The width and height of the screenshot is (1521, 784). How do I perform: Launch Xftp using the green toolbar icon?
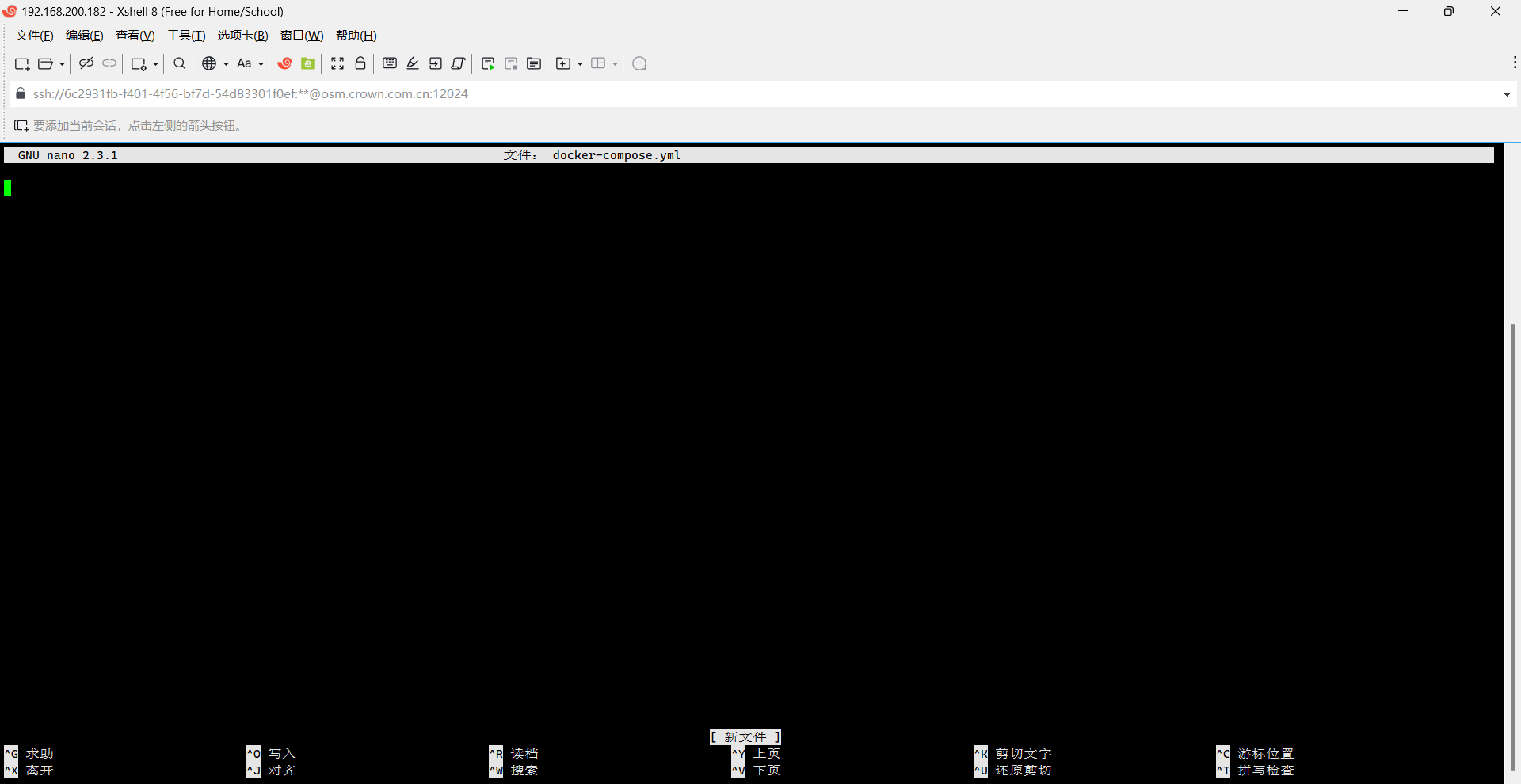click(x=307, y=63)
